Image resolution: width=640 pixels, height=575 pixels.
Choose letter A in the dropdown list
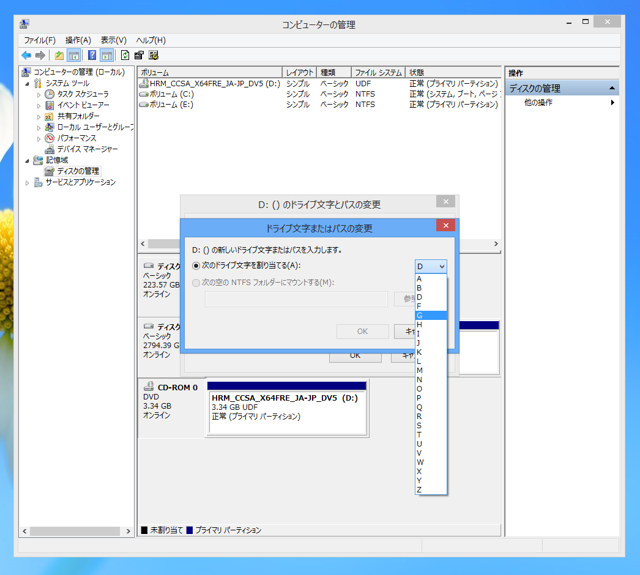[x=431, y=279]
